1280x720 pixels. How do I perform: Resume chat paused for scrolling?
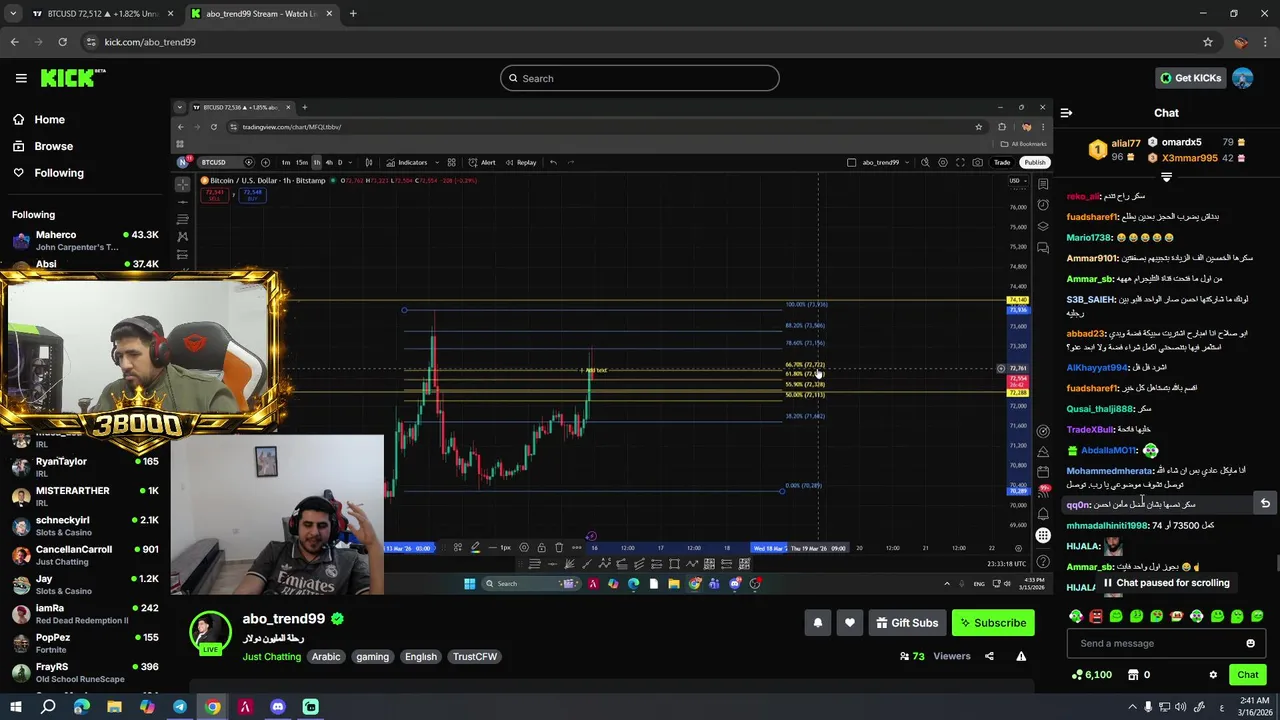tap(1166, 583)
